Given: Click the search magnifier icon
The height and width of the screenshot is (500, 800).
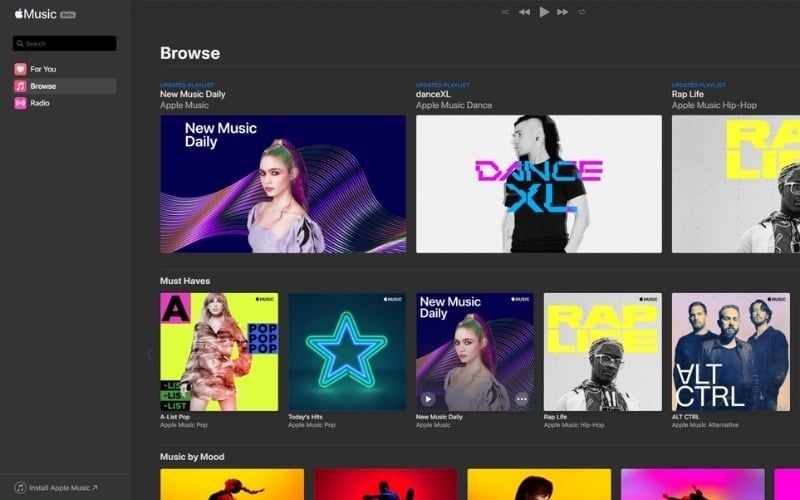Looking at the screenshot, I should [x=20, y=43].
